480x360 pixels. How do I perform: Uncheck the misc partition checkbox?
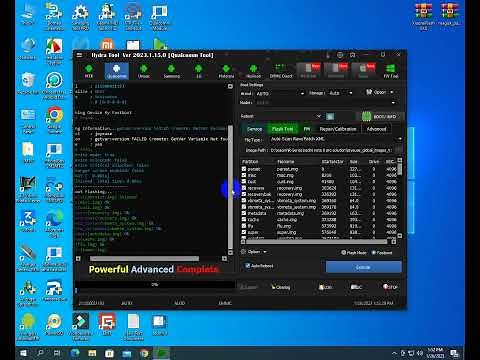point(244,175)
